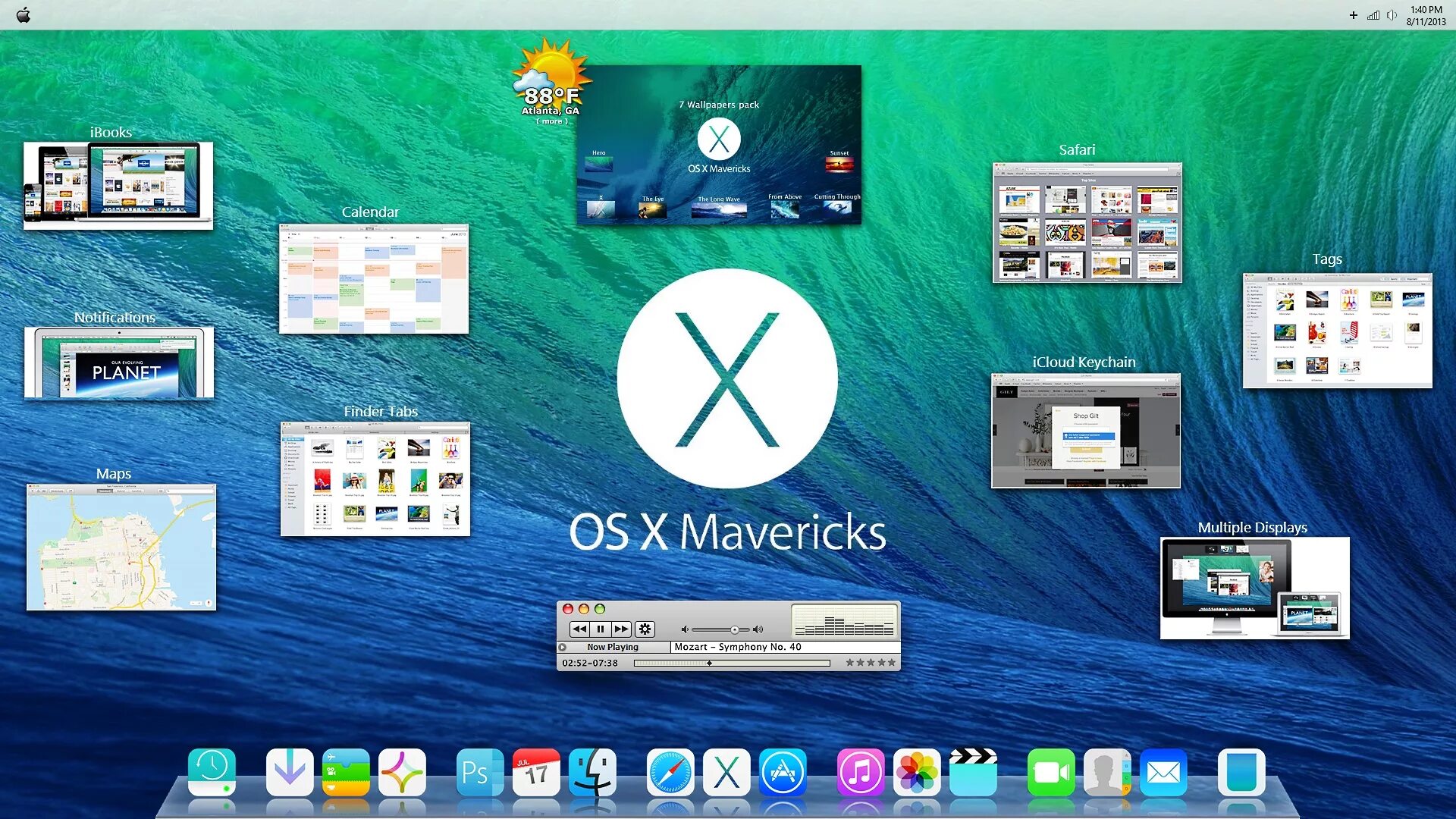Expand the Now Playing disclosure arrow
The width and height of the screenshot is (1456, 819).
[563, 647]
